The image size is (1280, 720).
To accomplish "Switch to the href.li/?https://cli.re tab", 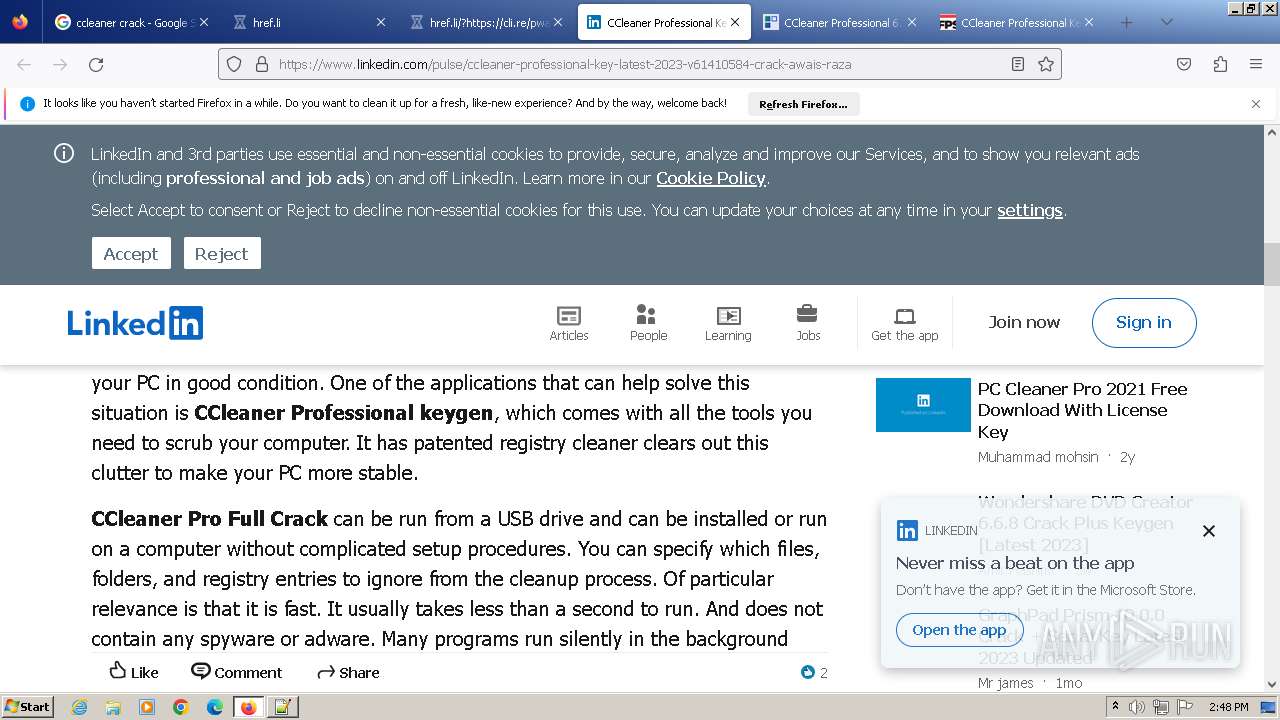I will point(487,22).
